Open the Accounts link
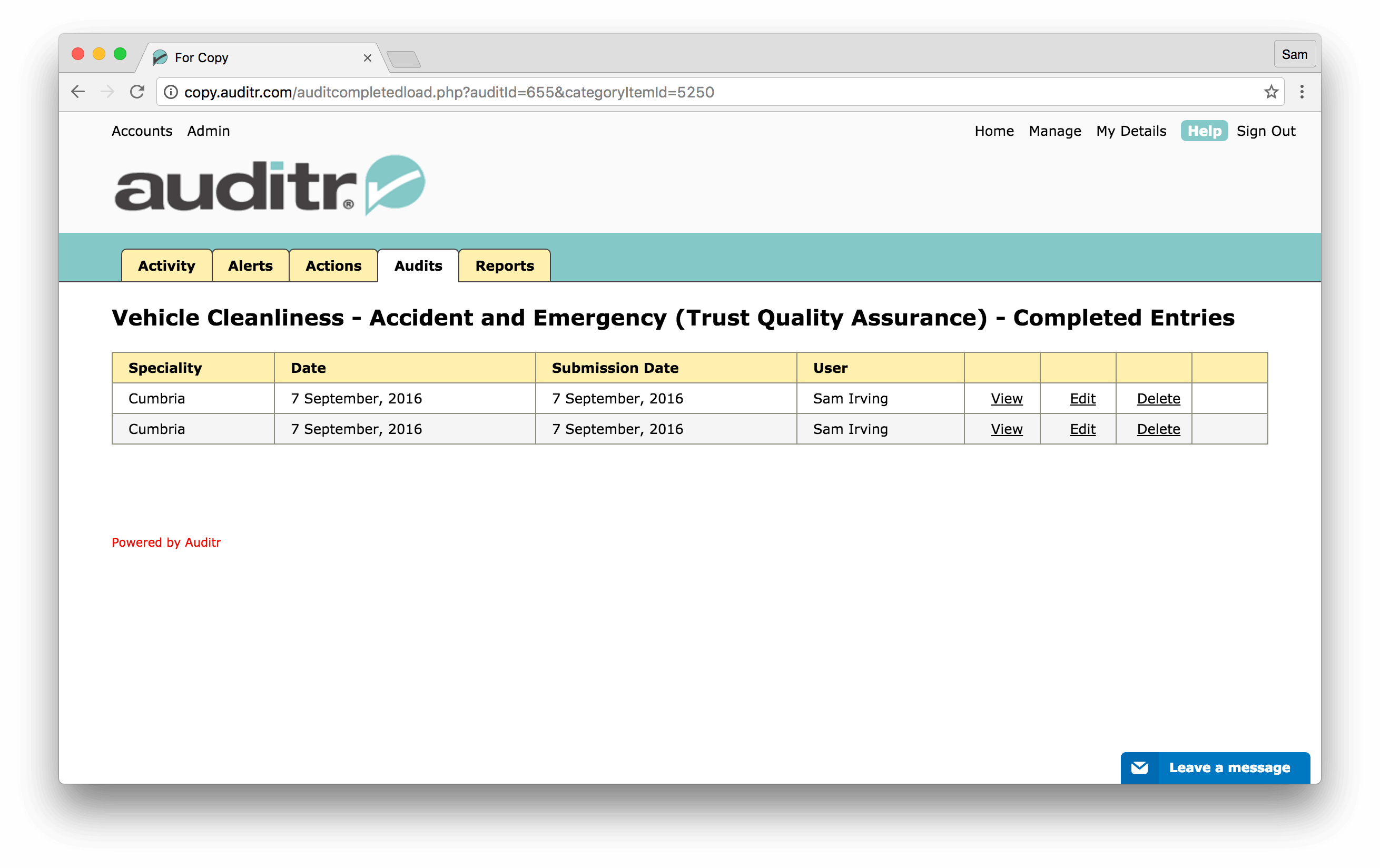 [x=142, y=131]
